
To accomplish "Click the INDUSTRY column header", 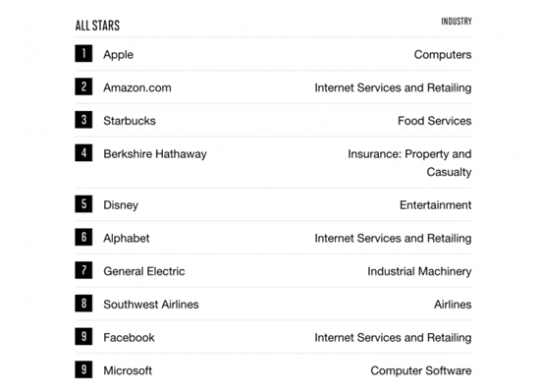I will click(456, 21).
